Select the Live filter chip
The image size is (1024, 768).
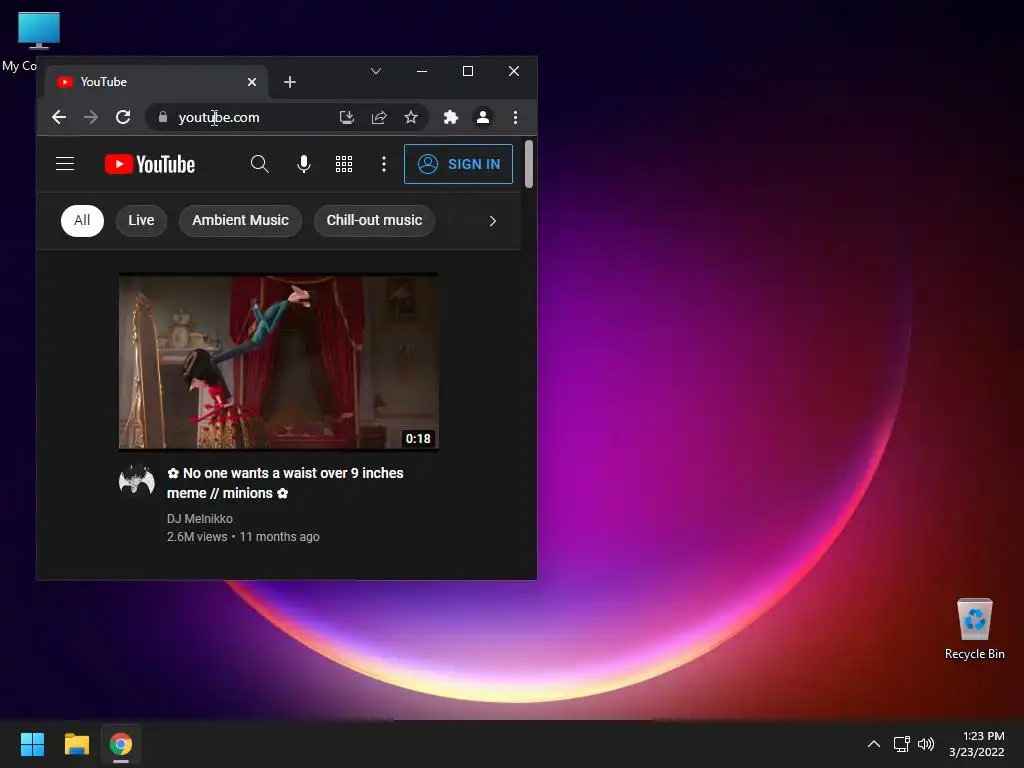[x=141, y=220]
